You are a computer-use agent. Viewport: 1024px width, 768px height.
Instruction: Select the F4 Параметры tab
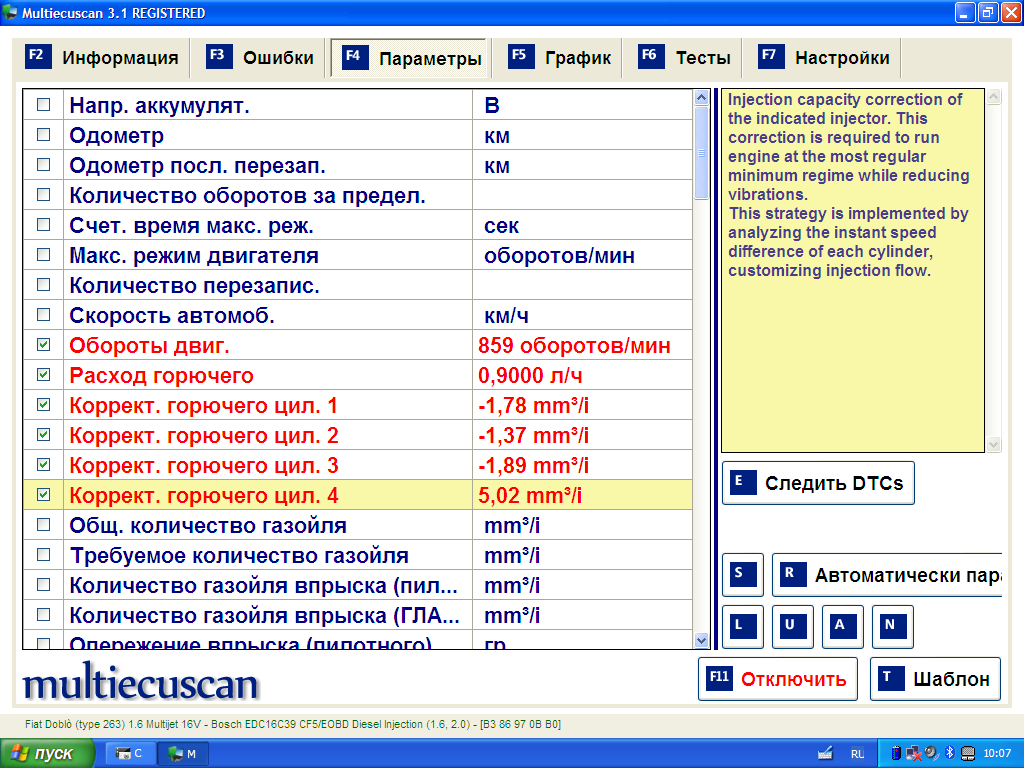coord(409,58)
